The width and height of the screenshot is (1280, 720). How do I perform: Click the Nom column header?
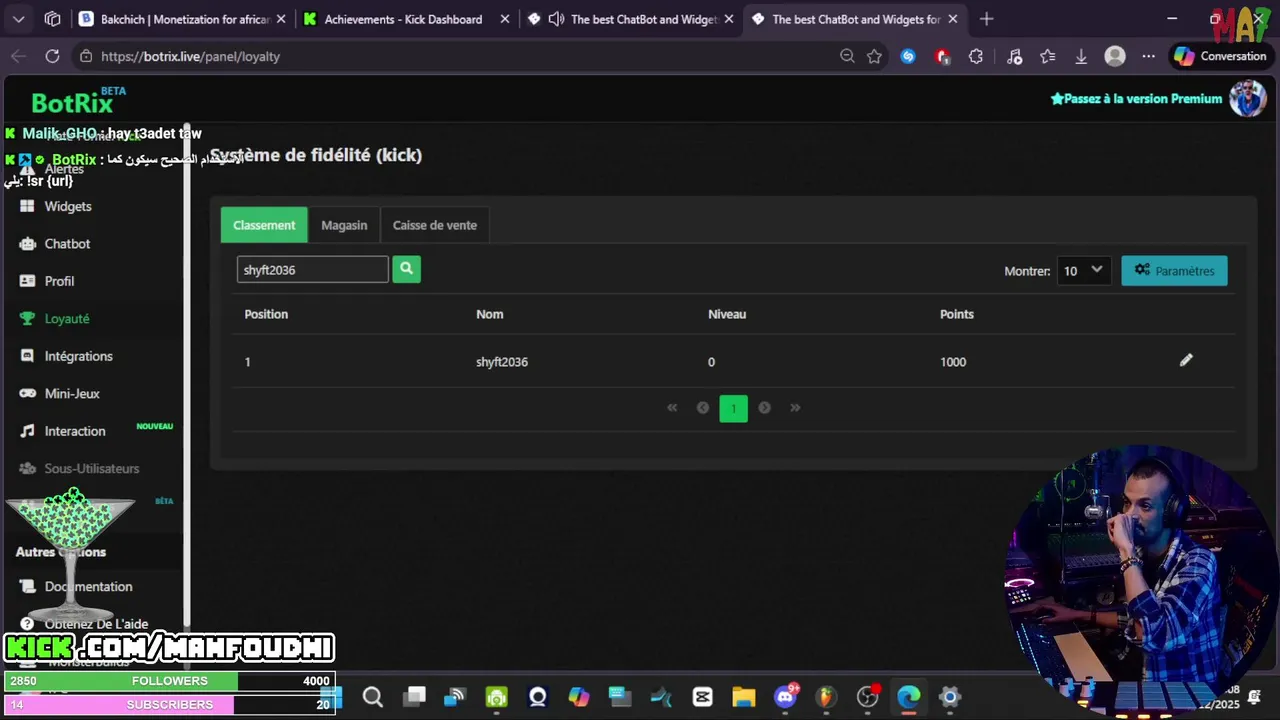489,314
